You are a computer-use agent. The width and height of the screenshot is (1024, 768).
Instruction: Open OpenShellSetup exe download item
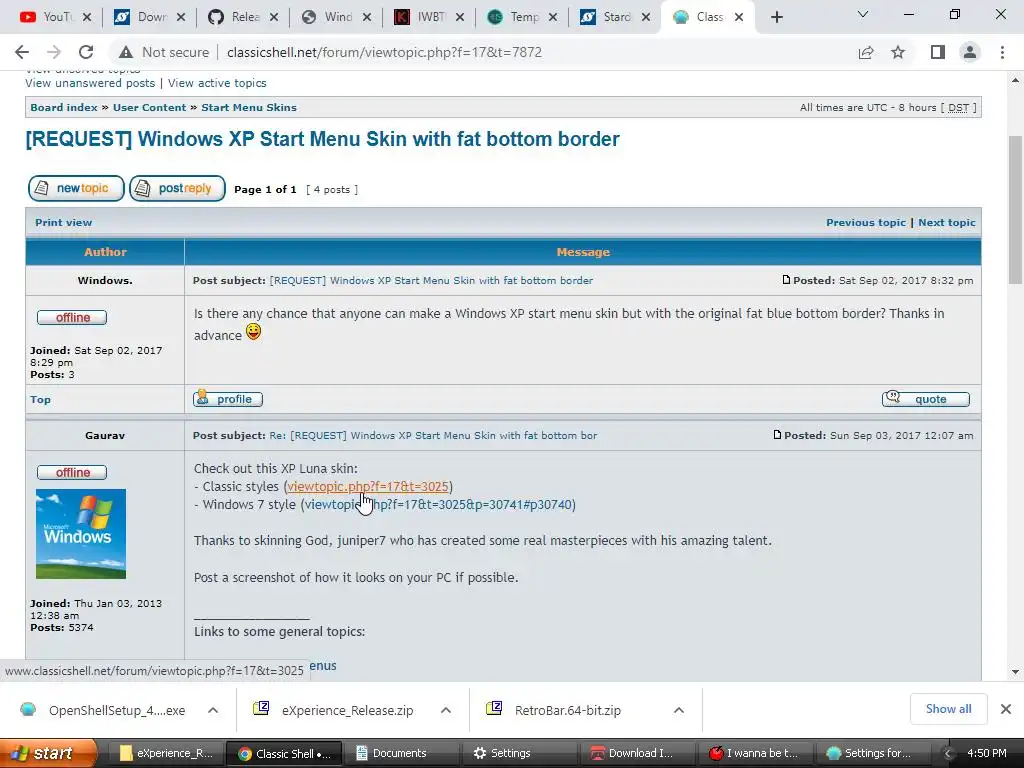pyautogui.click(x=104, y=710)
